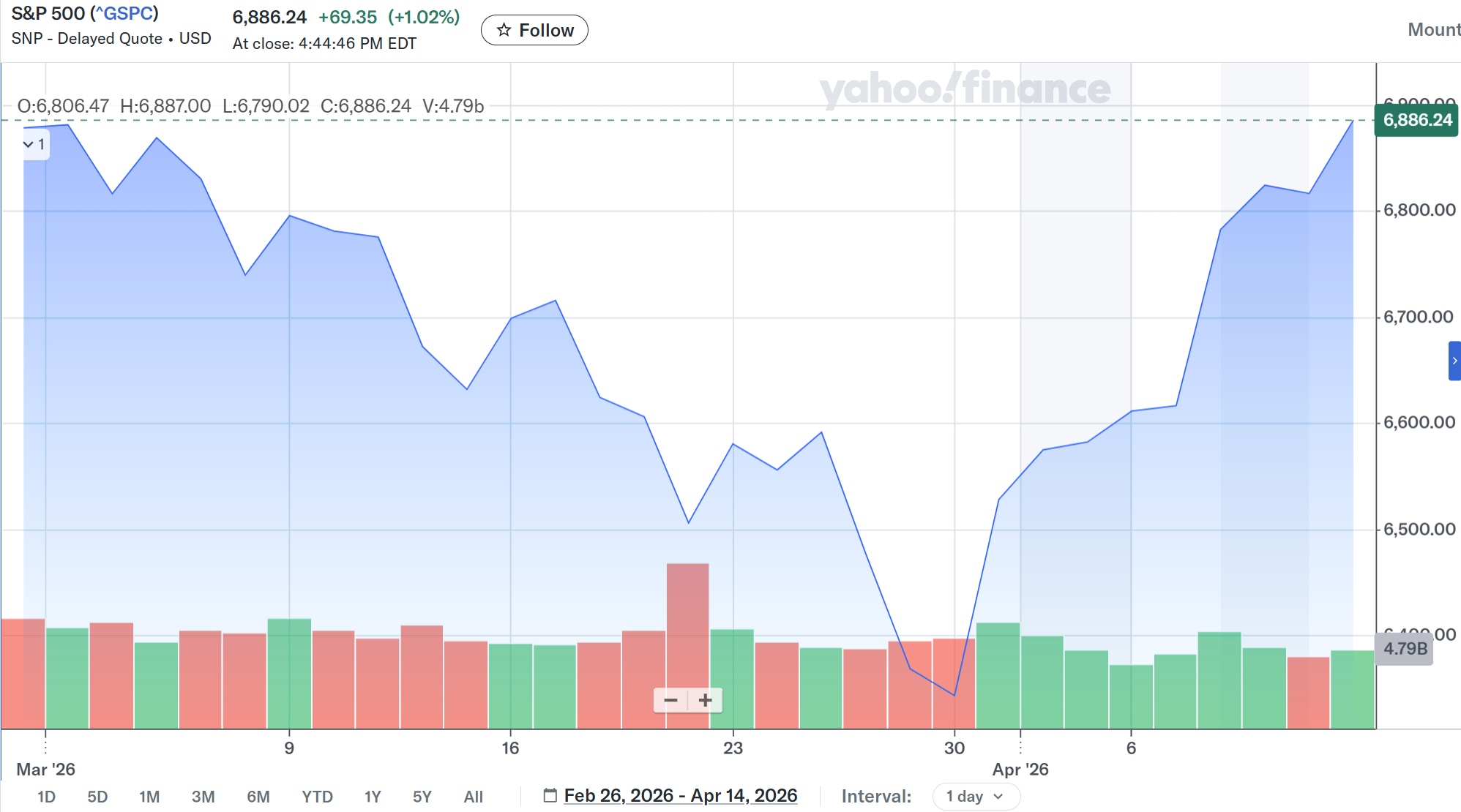Zoom in with the plus icon
Screen dimensions: 1461x812
705,700
